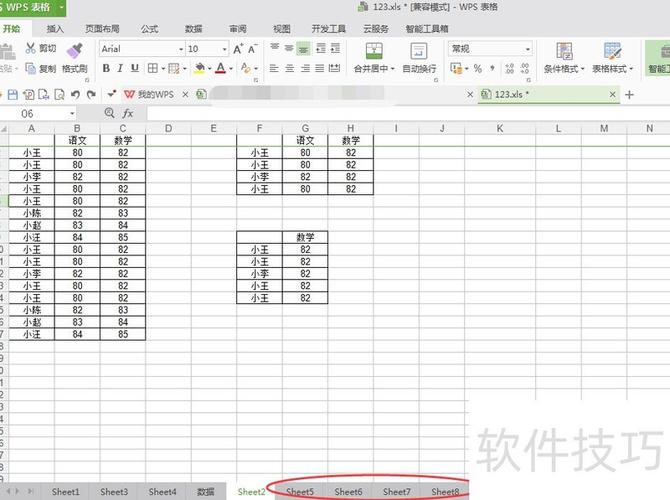The width and height of the screenshot is (670, 500).
Task: Expand the borders dropdown arrow
Action: [163, 68]
